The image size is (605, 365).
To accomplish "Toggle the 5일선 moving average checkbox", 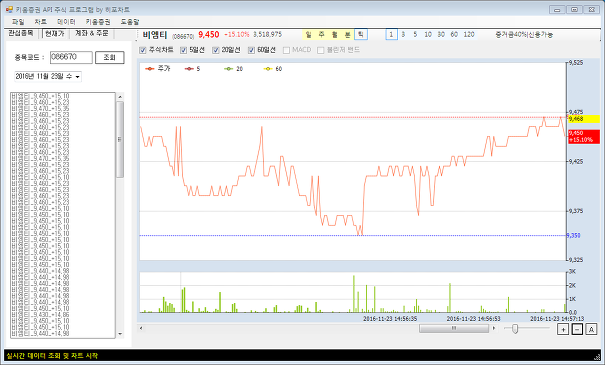I will [183, 50].
